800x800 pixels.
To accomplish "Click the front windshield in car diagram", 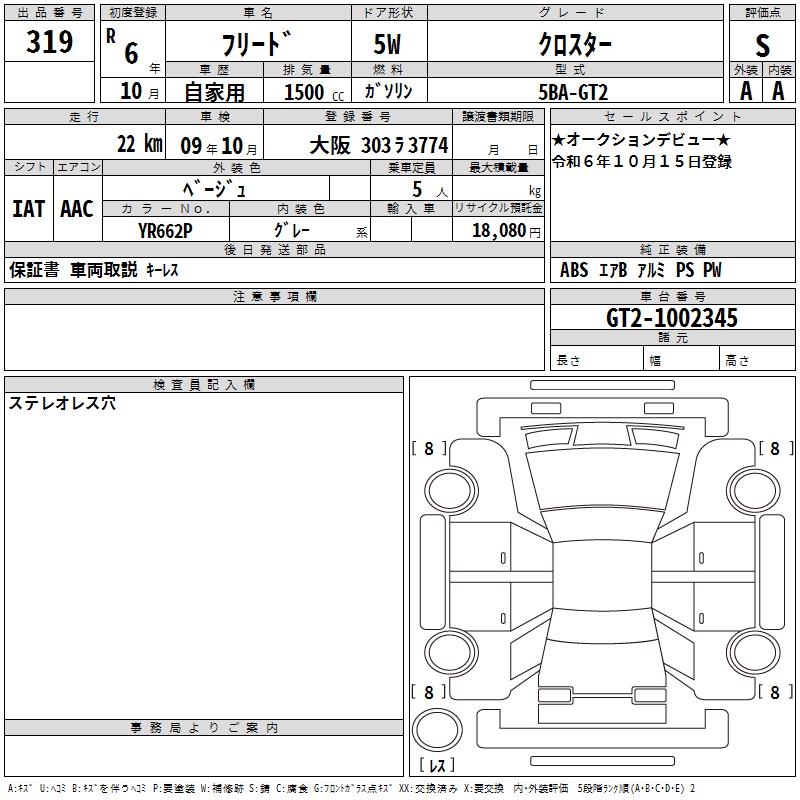I will point(602,480).
